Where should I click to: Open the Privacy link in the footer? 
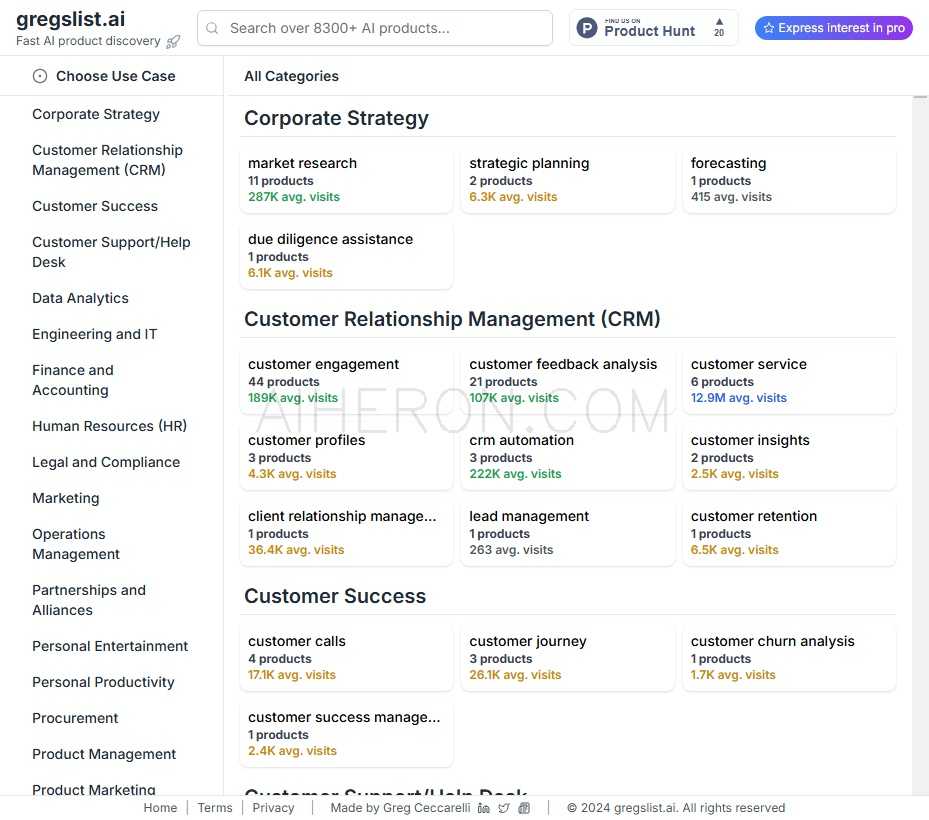click(x=273, y=808)
